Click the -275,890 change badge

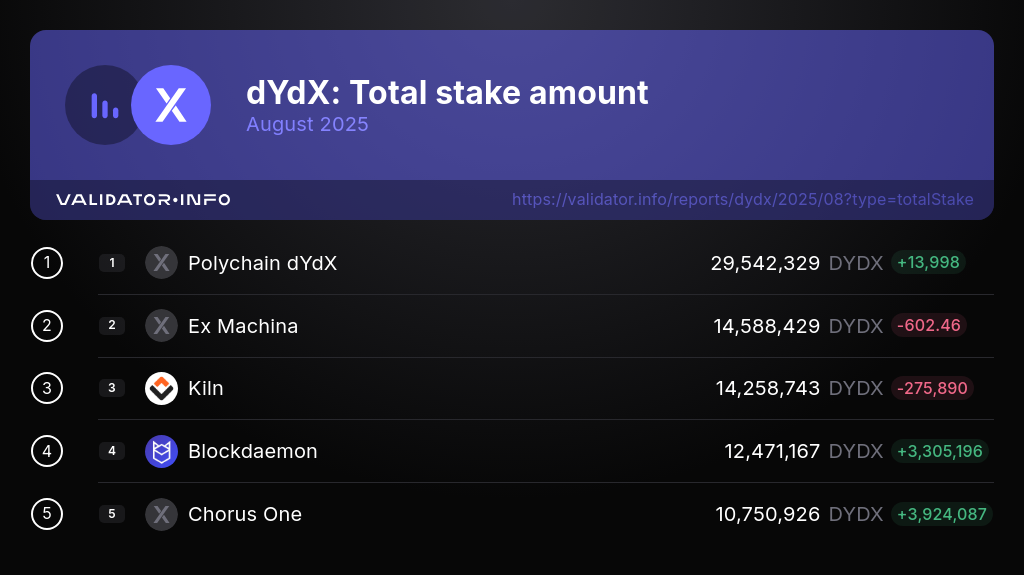click(x=932, y=388)
